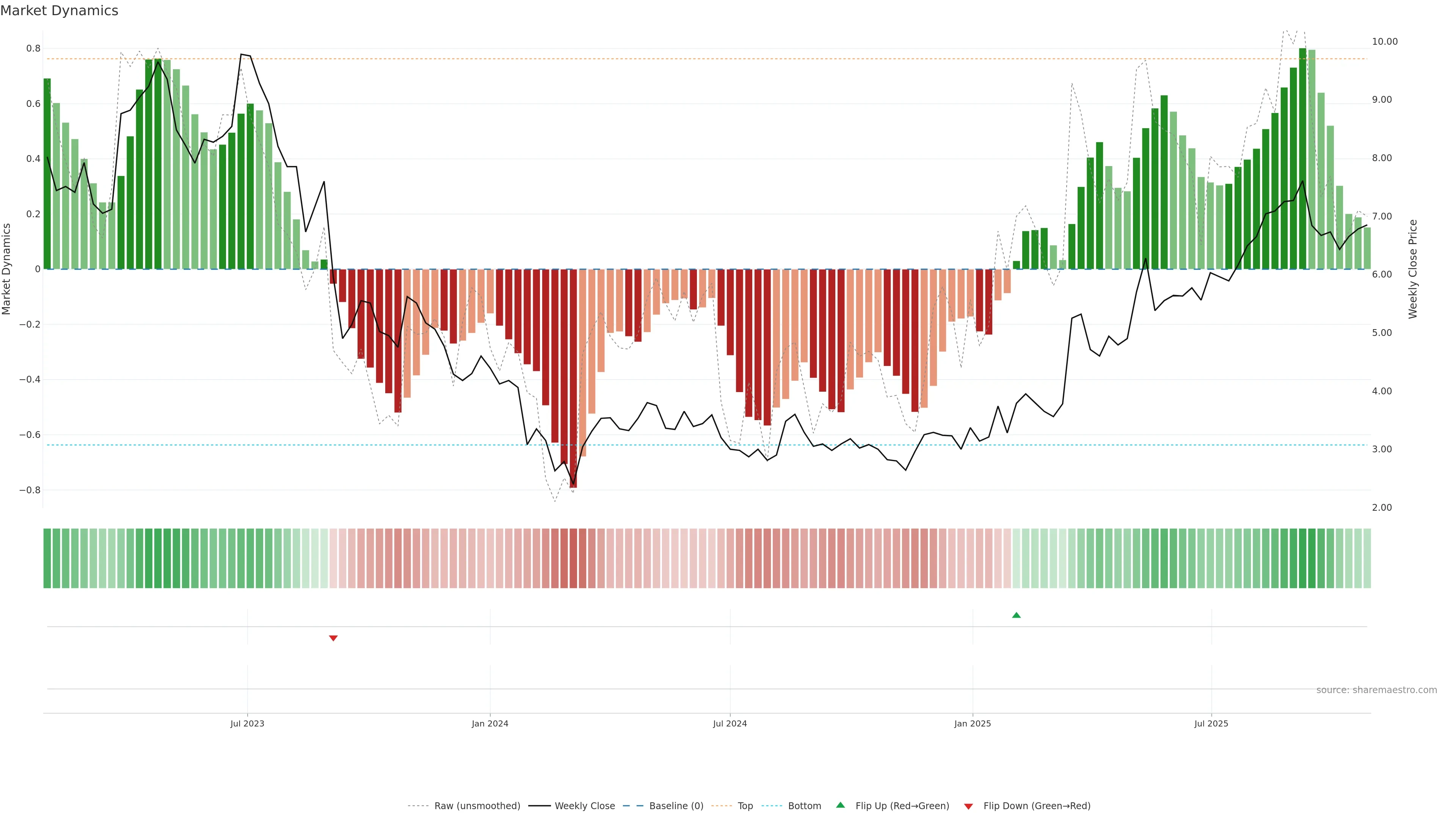Toggle Weekly Close legend entry
This screenshot has width=1456, height=819.
tap(584, 805)
